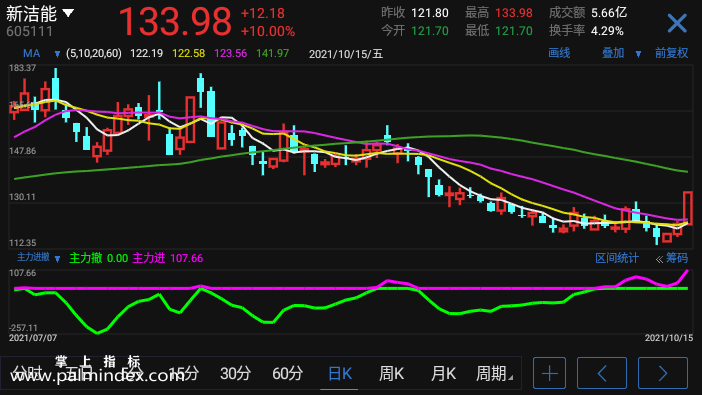Switch to the 周K weekly chart tab

click(x=391, y=374)
